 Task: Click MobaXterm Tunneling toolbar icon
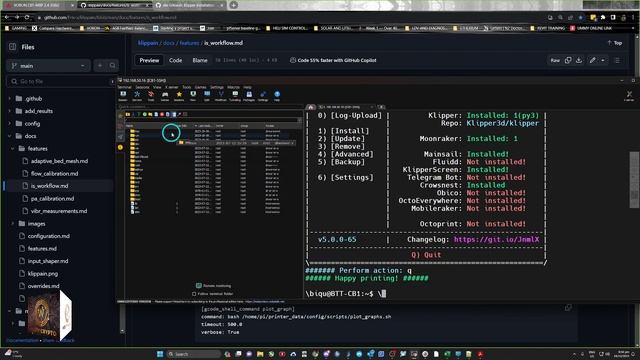coord(235,96)
